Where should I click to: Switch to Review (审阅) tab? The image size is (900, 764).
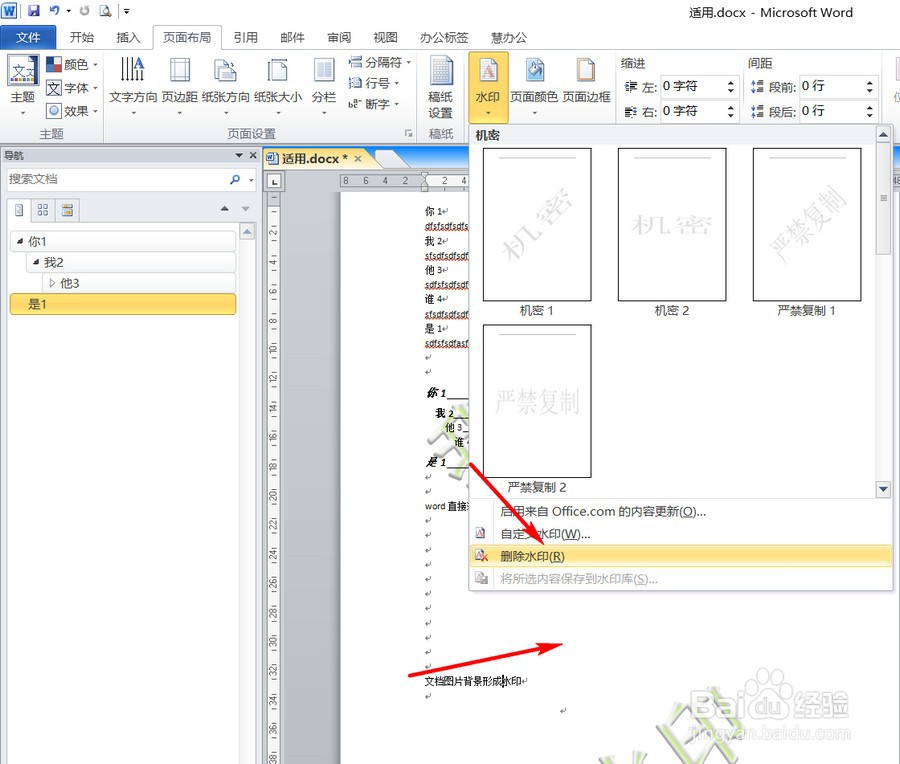(x=339, y=37)
